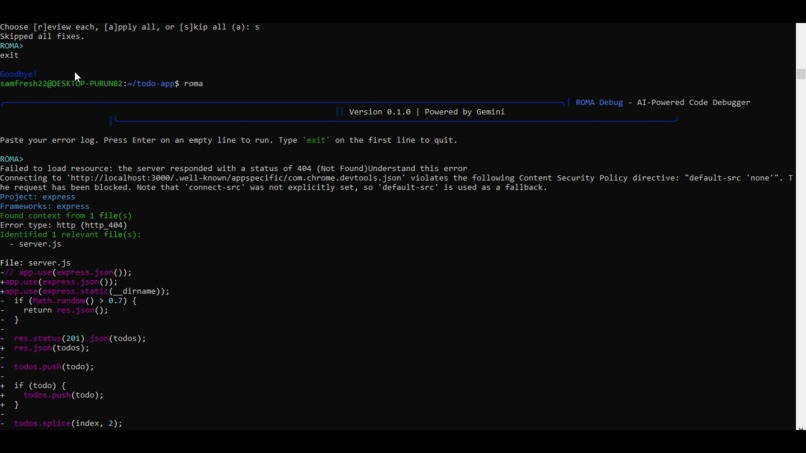Click the removed 'return res.json();' line

(x=54, y=310)
